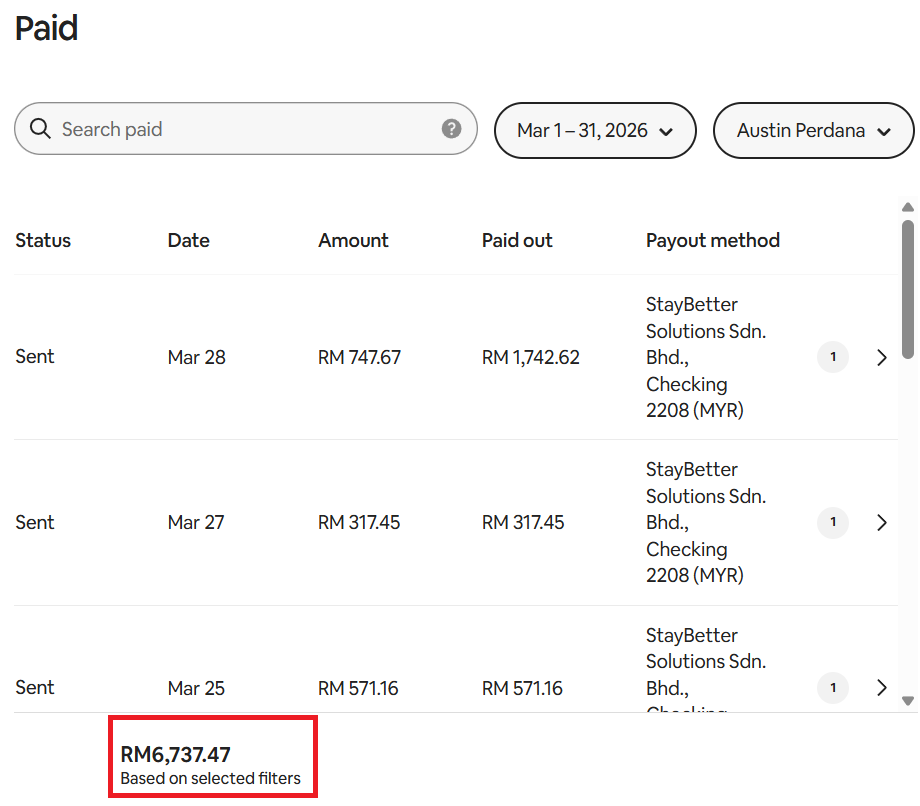Image resolution: width=920 pixels, height=806 pixels.
Task: Open the Mar 1 – 31, 2026 date filter
Action: (595, 131)
